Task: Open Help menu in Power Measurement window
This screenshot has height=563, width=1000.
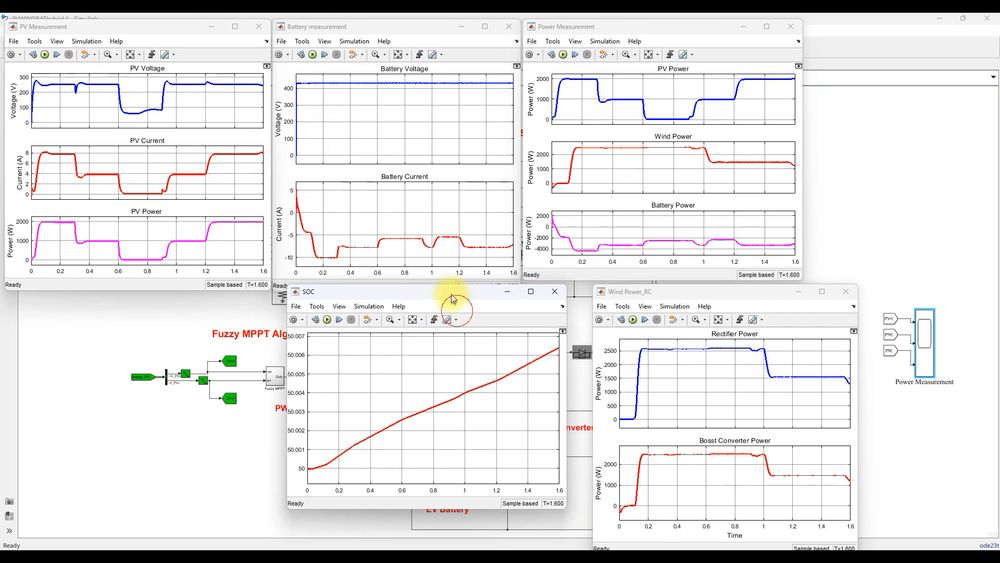Action: (634, 41)
